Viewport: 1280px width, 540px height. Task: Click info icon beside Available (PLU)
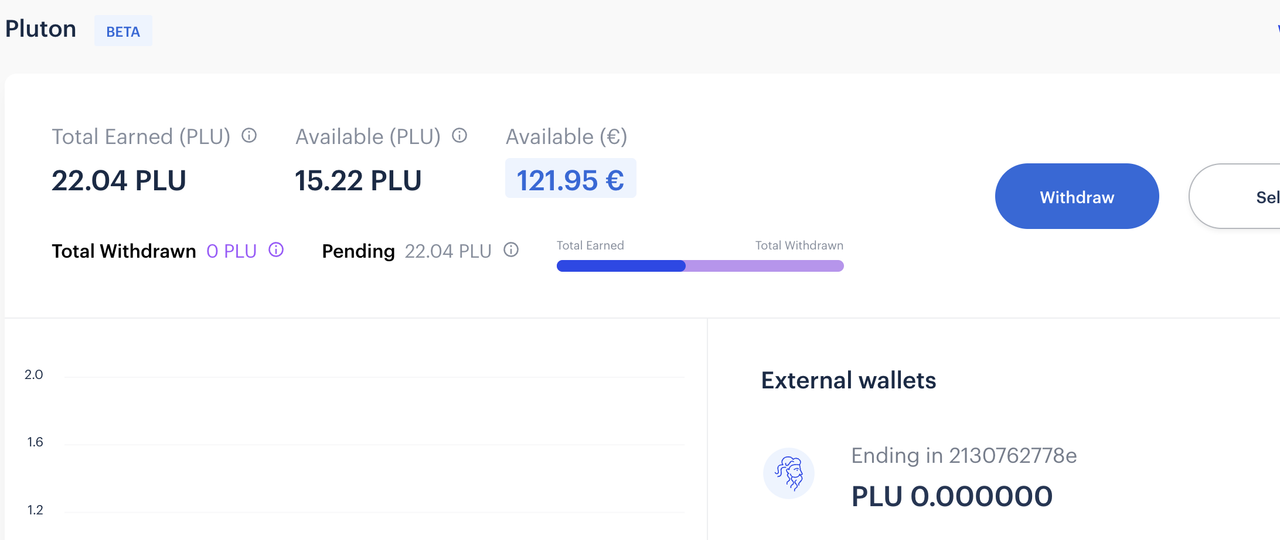tap(460, 135)
